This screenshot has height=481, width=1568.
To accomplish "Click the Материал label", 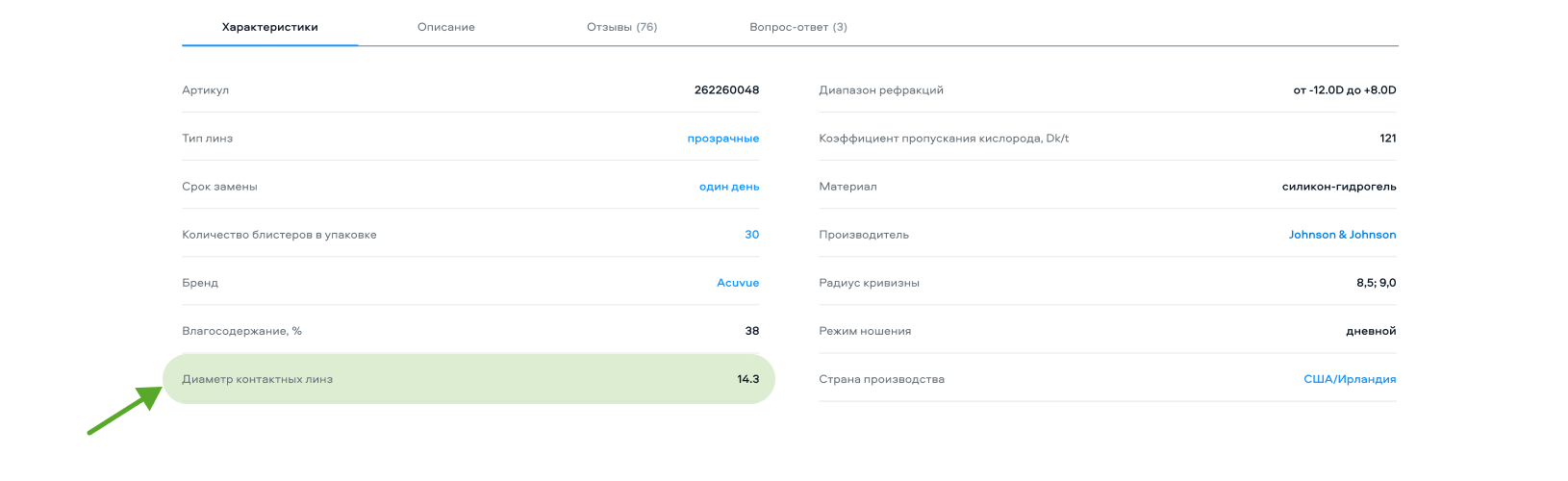I will pyautogui.click(x=847, y=187).
